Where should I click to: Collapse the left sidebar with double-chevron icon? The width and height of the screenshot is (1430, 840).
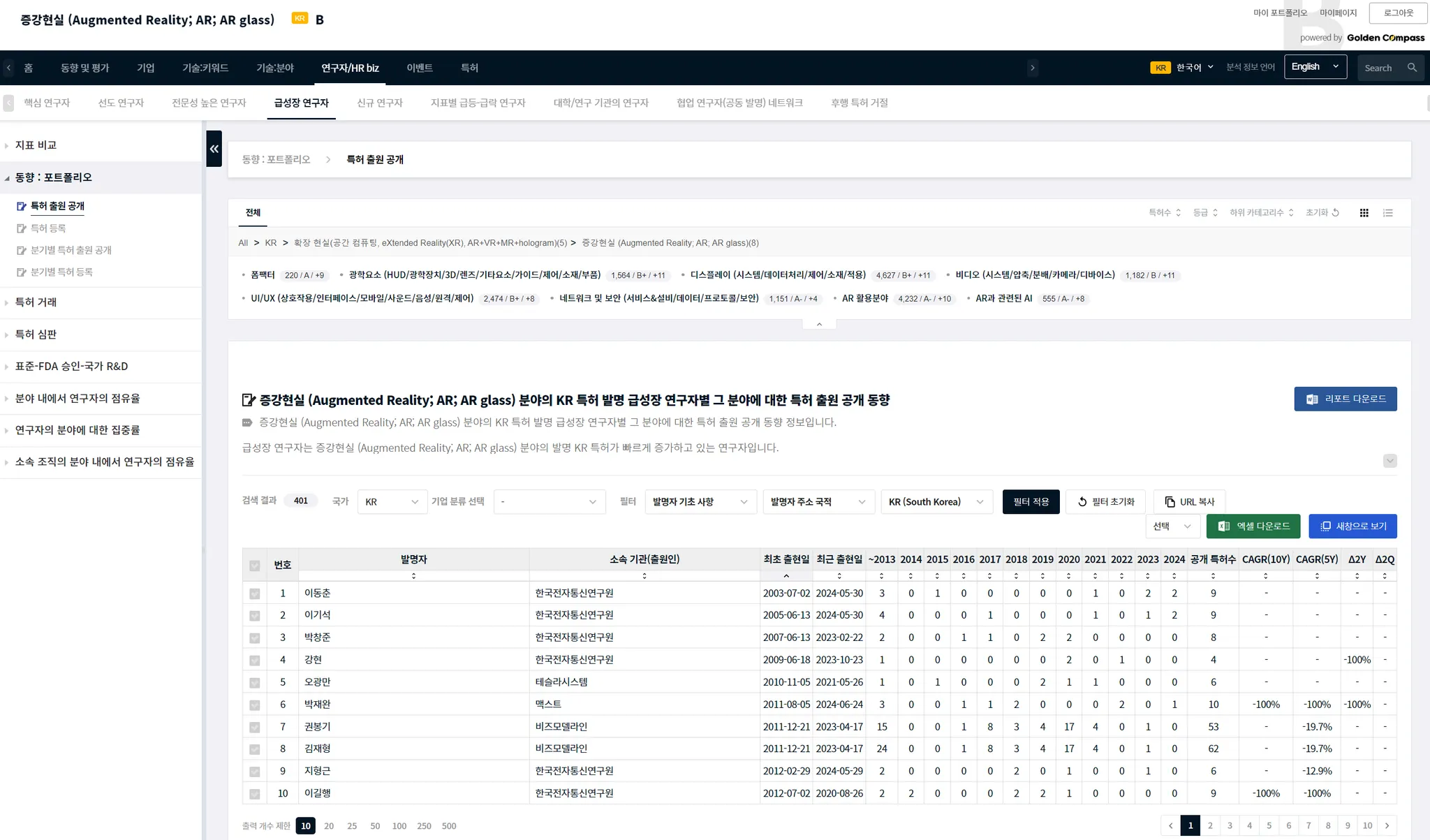pyautogui.click(x=214, y=149)
